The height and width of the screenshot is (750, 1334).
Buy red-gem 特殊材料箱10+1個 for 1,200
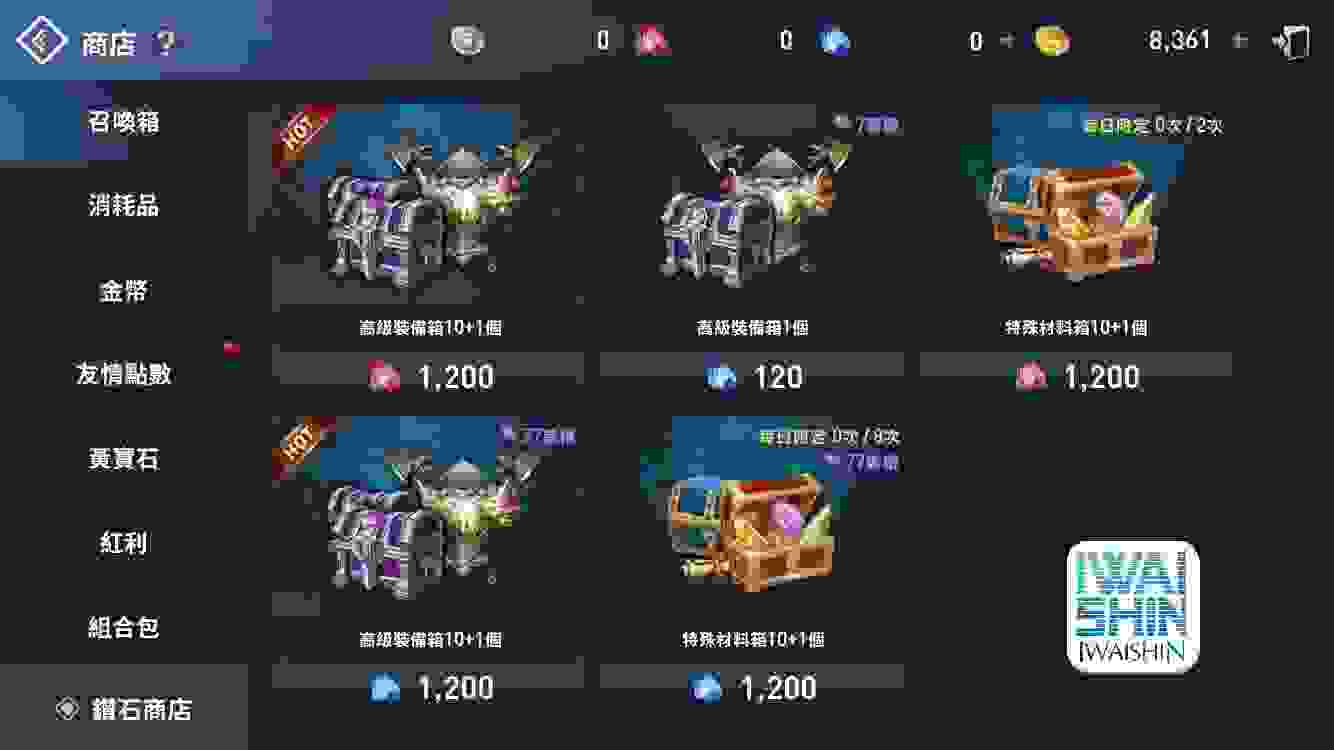(x=1076, y=376)
